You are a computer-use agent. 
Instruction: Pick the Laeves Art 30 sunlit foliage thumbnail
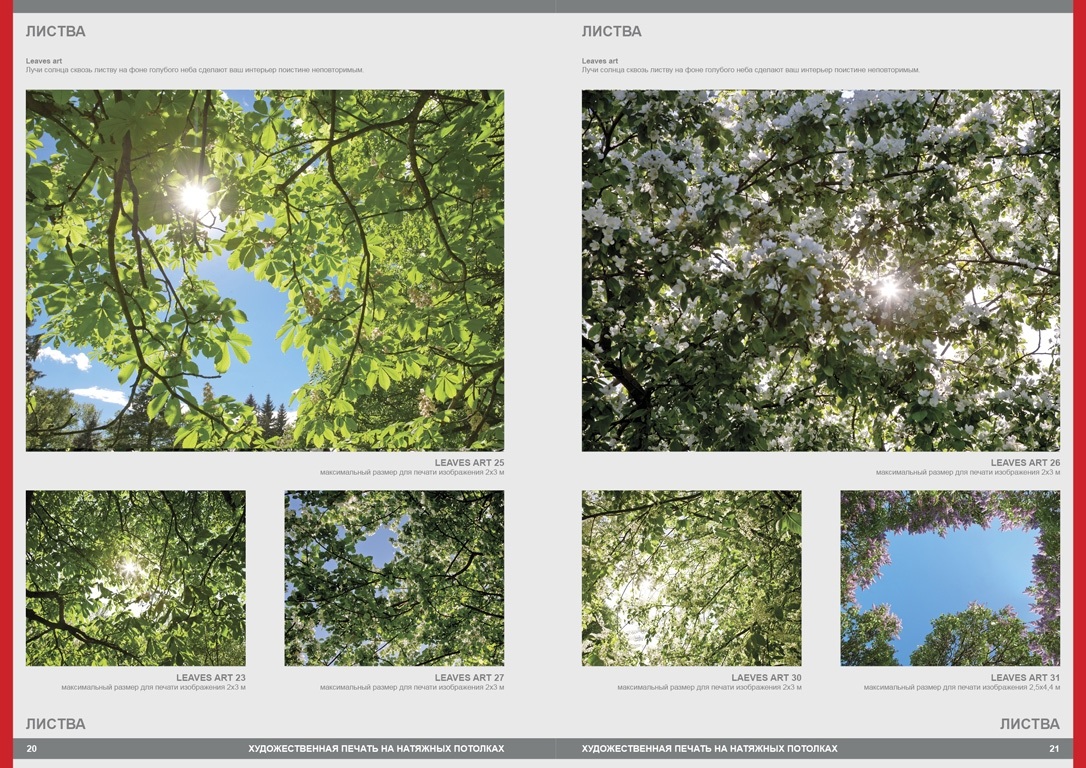tap(691, 578)
